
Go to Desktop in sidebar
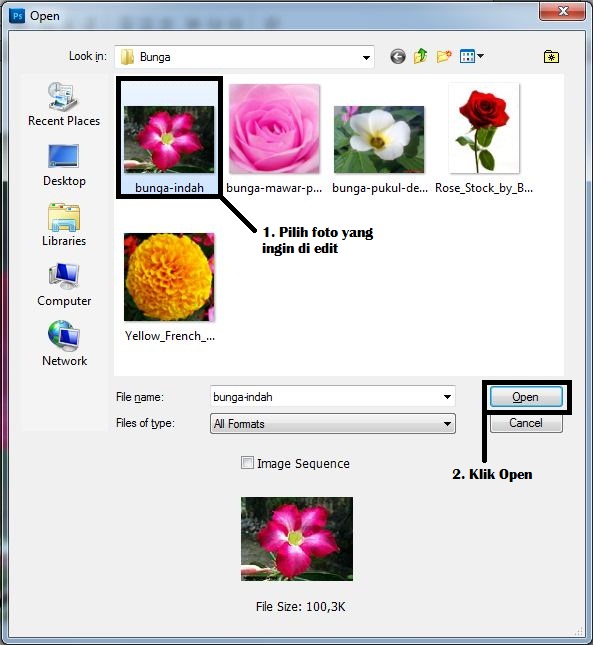click(x=64, y=165)
